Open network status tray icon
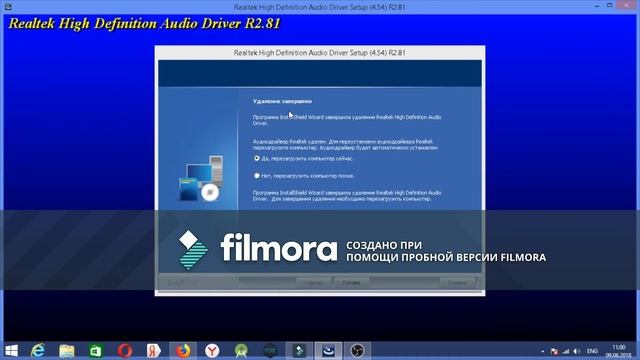 565,351
